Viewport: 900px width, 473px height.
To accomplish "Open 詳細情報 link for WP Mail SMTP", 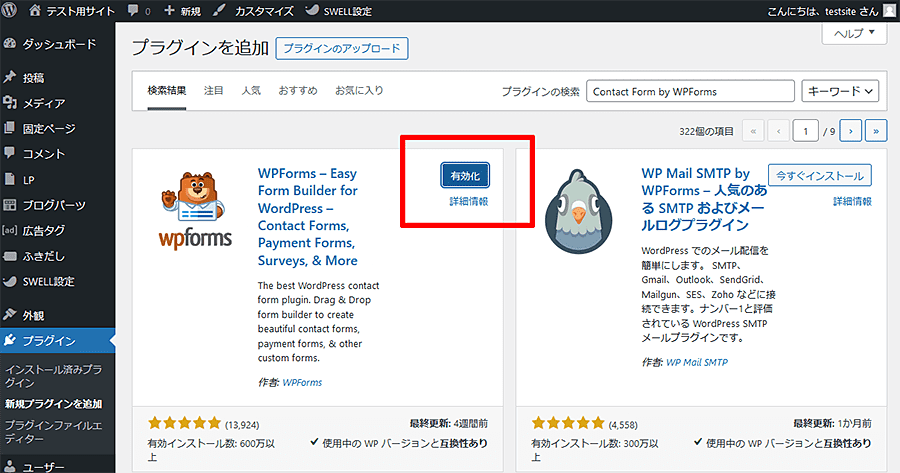I will pyautogui.click(x=852, y=201).
